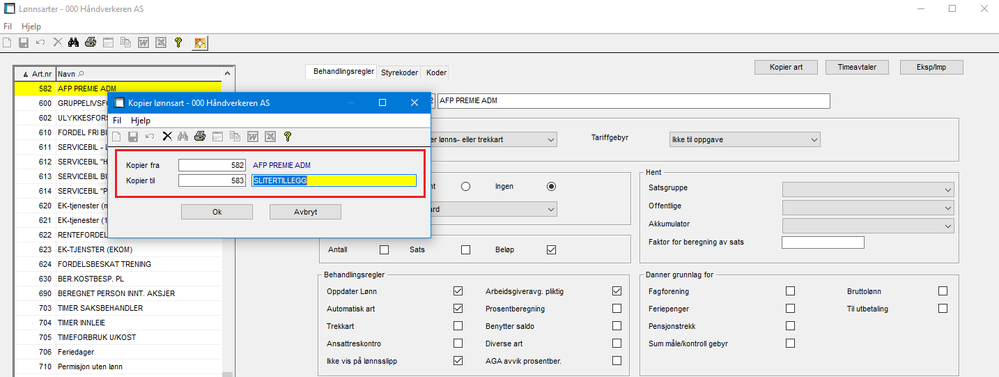
Task: Confirm copy with the Ok button
Action: click(x=217, y=211)
